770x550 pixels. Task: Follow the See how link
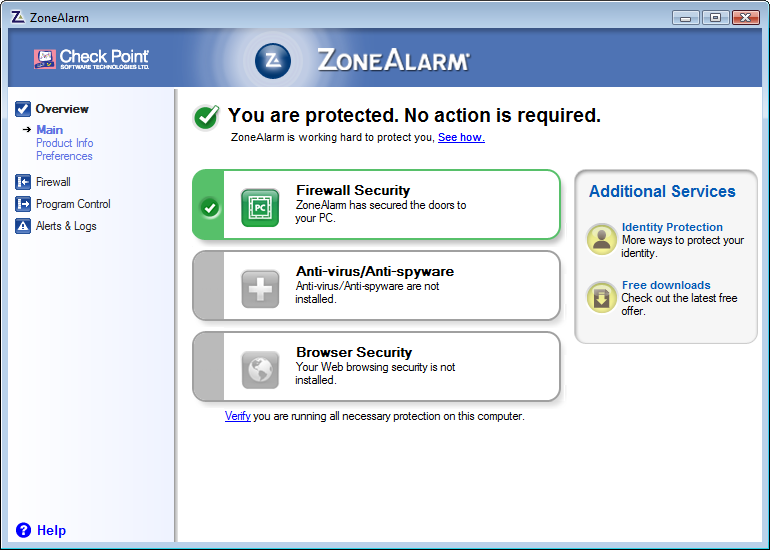(x=461, y=138)
